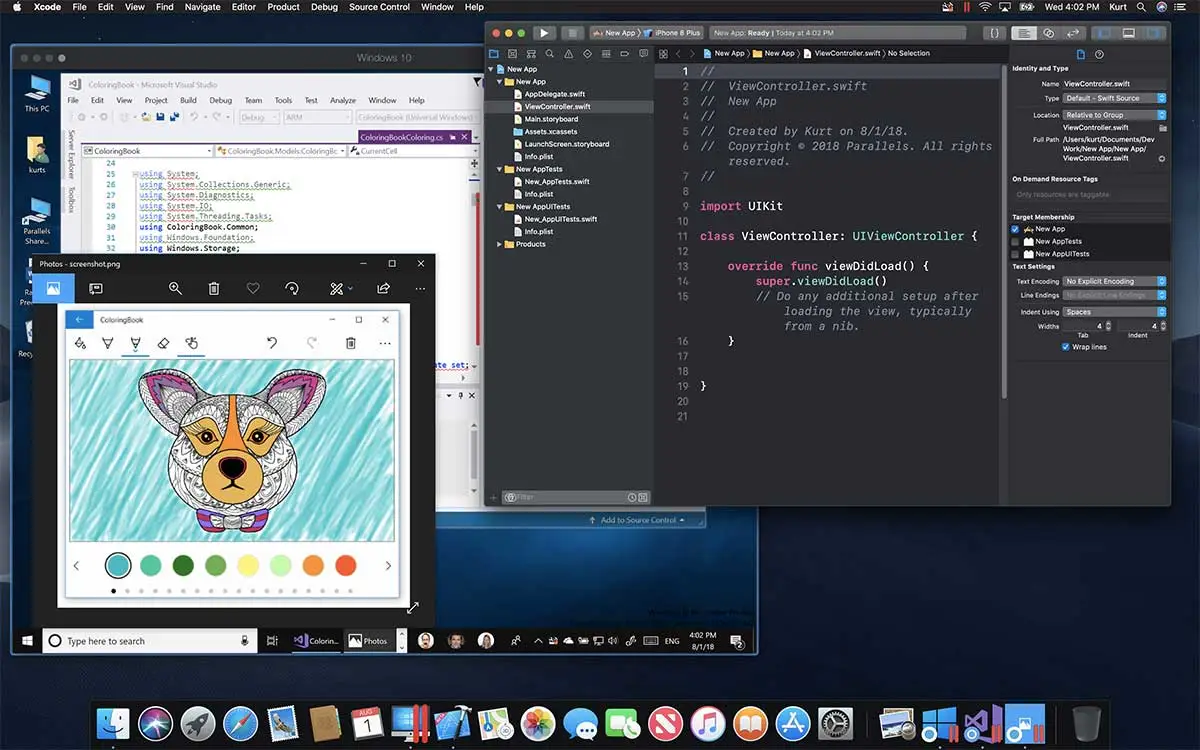Click the back arrow button in ColoringBook
Viewport: 1200px width, 750px height.
pyautogui.click(x=80, y=319)
